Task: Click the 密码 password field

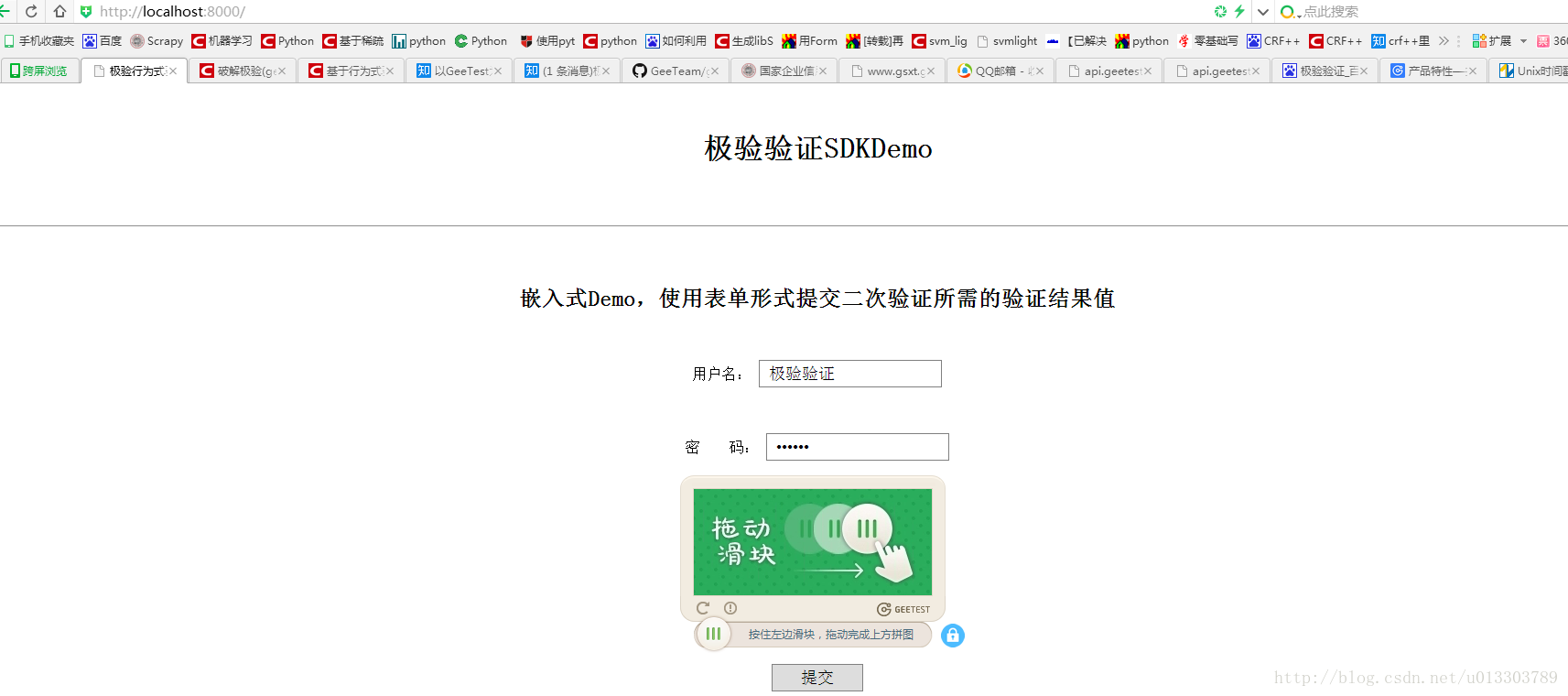Action: point(858,447)
